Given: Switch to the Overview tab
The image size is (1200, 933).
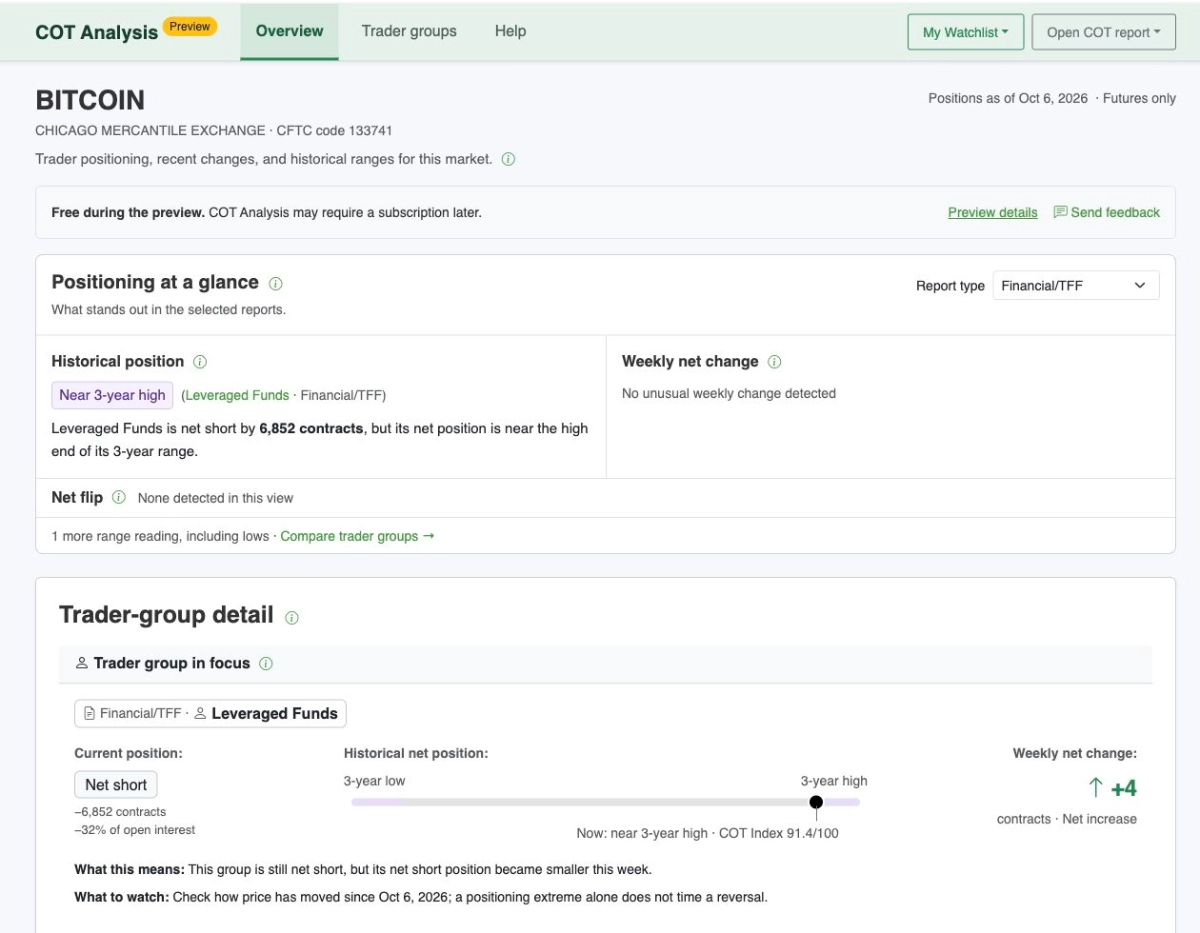Looking at the screenshot, I should 289,31.
